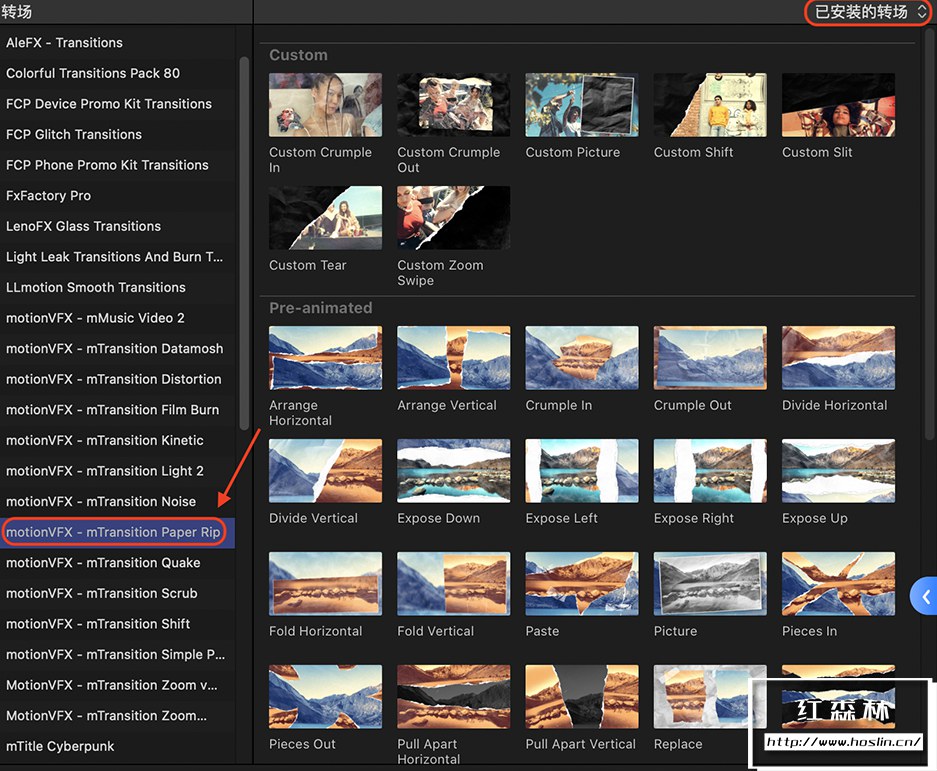
Task: Choose Divide Vertical transition thumbnail
Action: (x=325, y=470)
